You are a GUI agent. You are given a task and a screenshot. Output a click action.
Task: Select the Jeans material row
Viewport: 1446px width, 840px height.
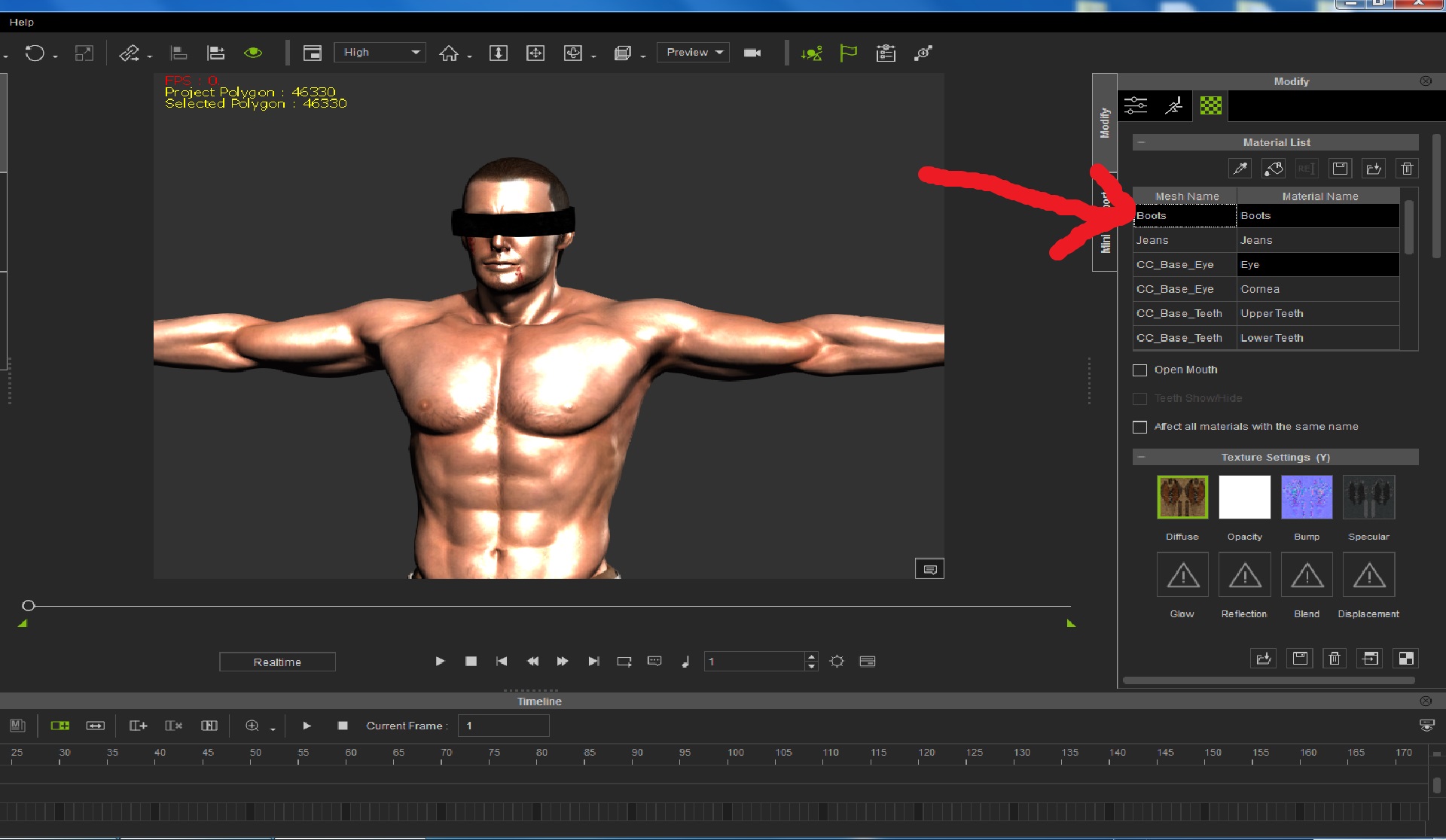pyautogui.click(x=1267, y=240)
